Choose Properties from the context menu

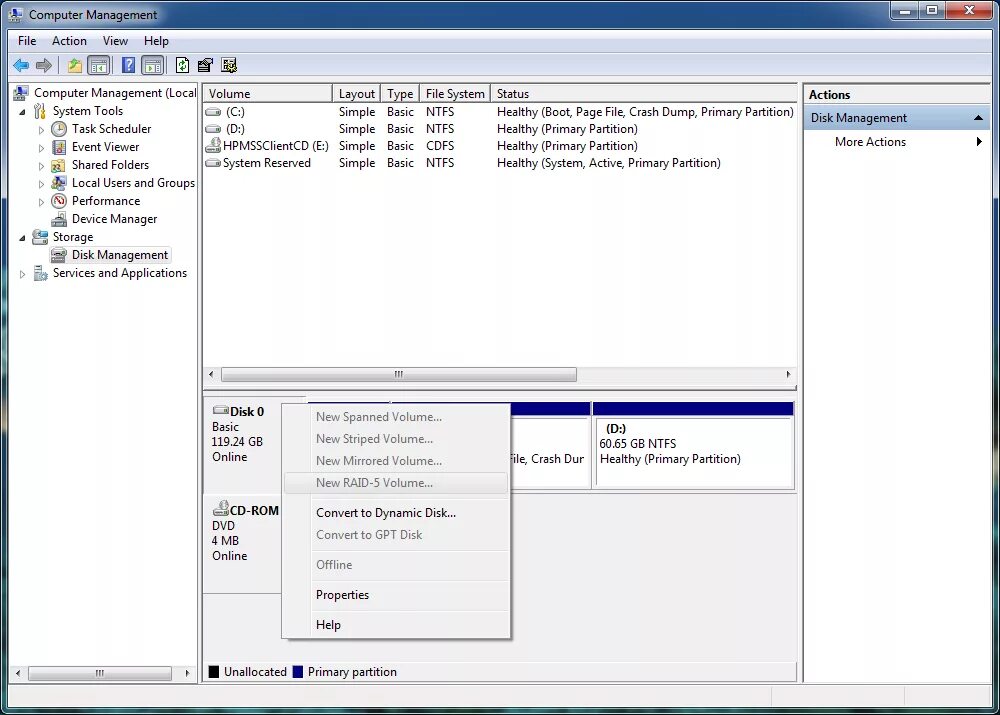396,594
